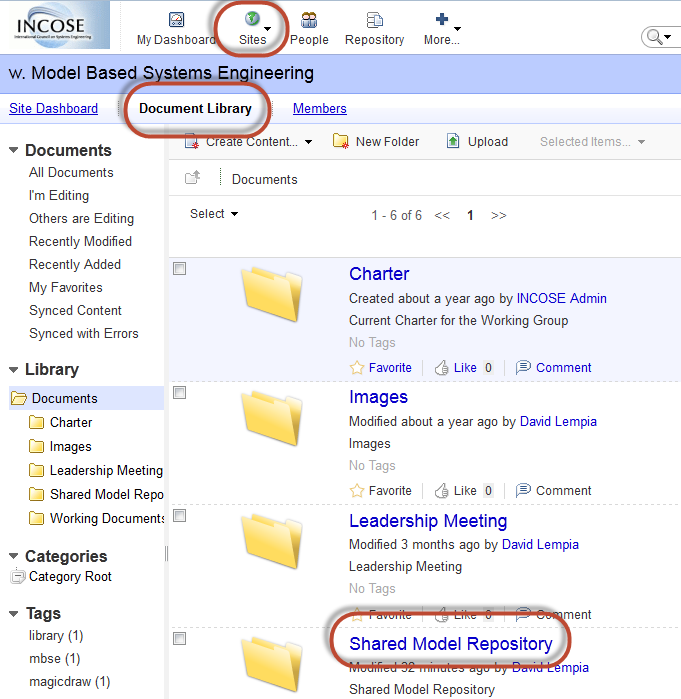This screenshot has width=681, height=699.
Task: Click Like thumb icon for Charter
Action: (441, 368)
